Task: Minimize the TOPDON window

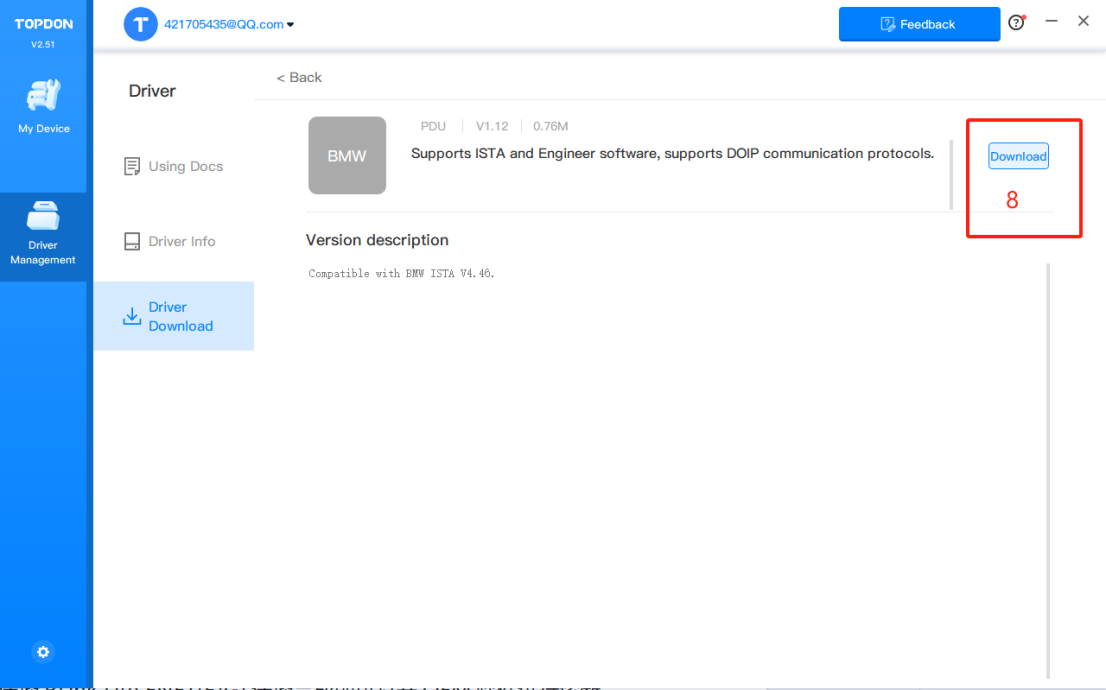Action: [x=1051, y=21]
